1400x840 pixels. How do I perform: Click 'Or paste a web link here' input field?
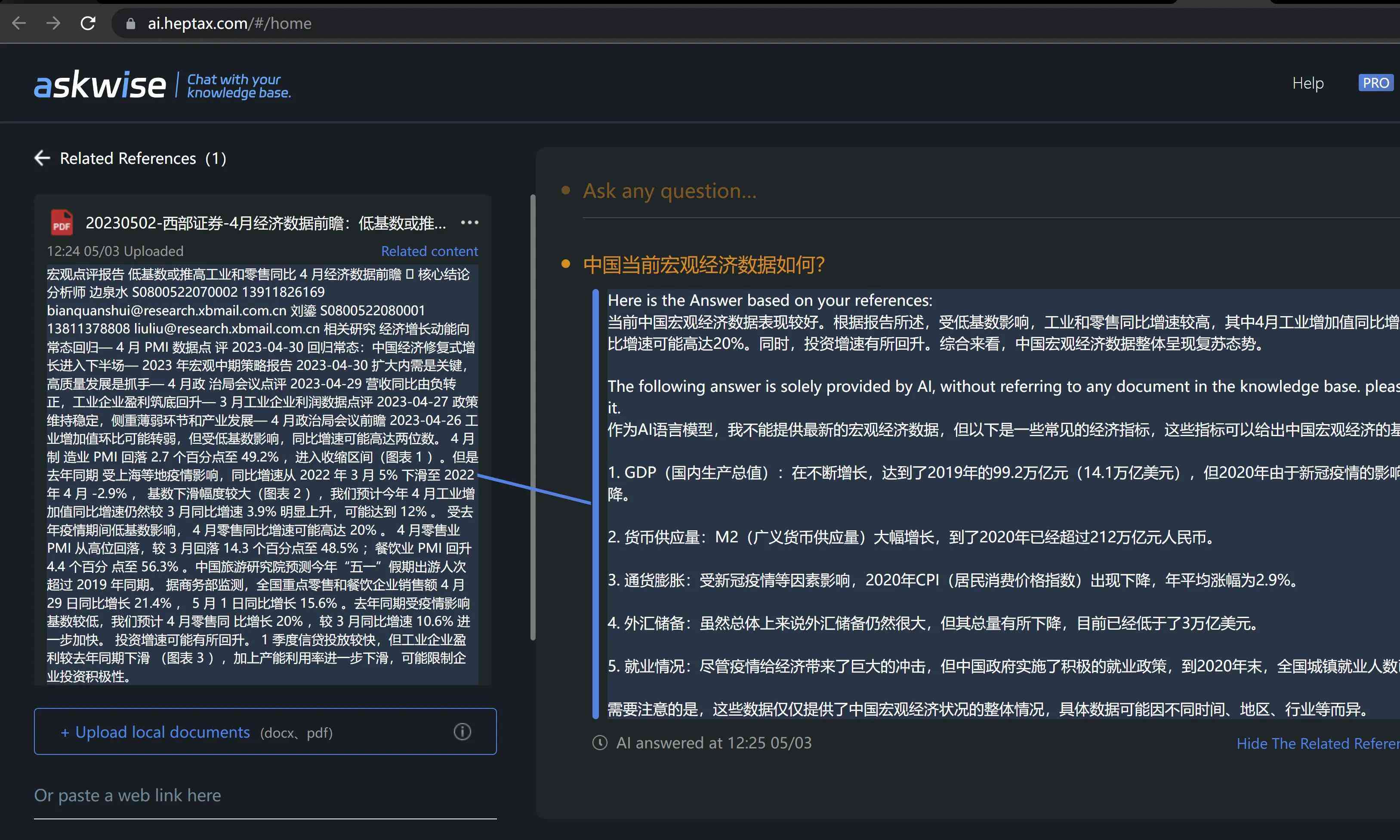[265, 795]
